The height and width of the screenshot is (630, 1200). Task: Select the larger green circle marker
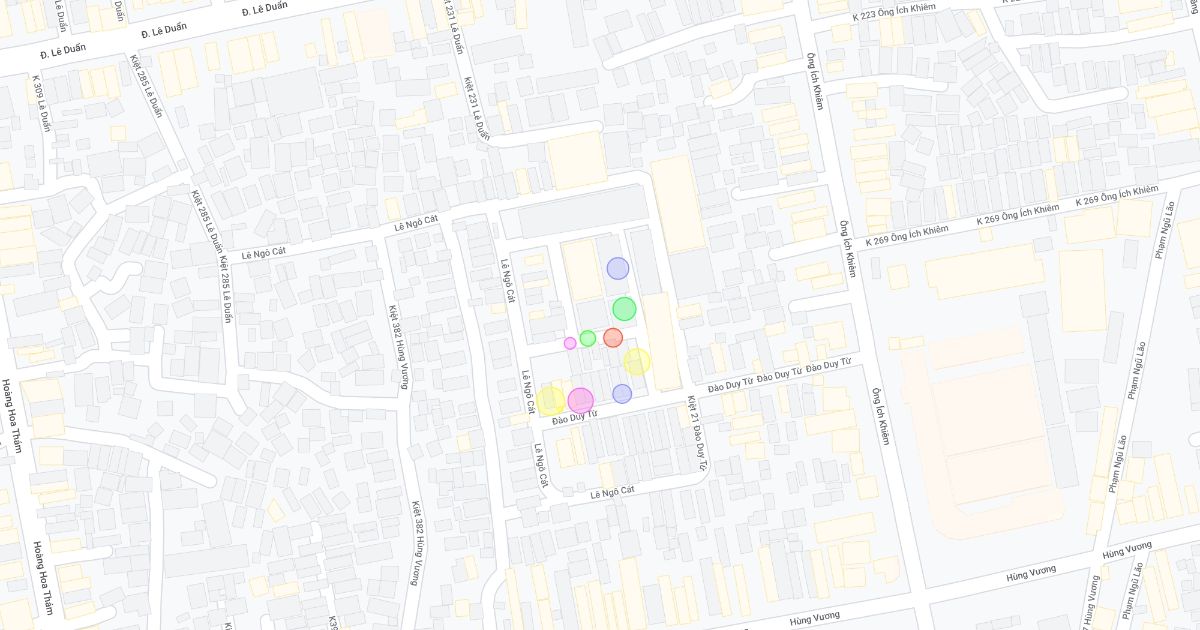pos(624,308)
